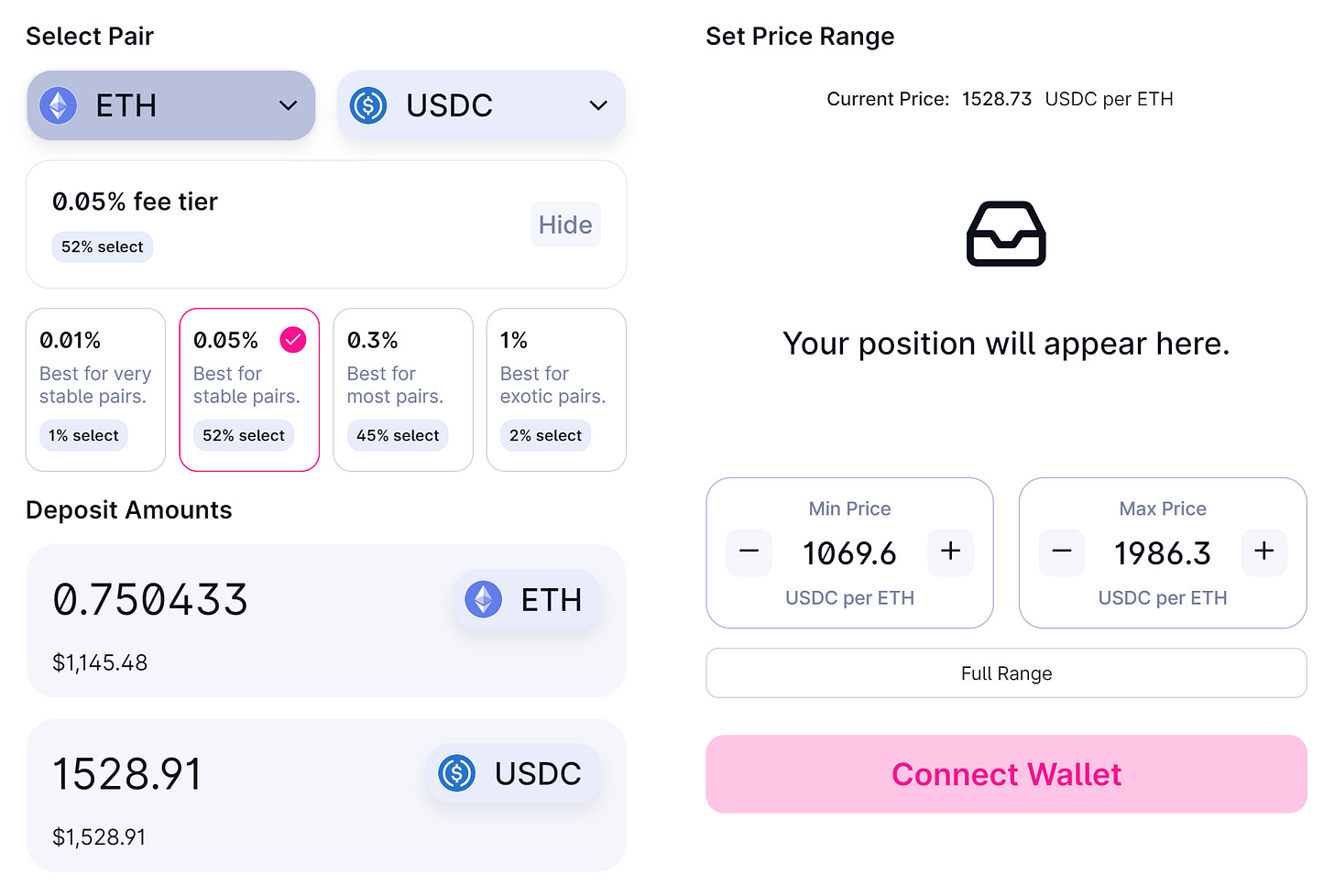
Task: Click the Full Range button
Action: click(1006, 673)
